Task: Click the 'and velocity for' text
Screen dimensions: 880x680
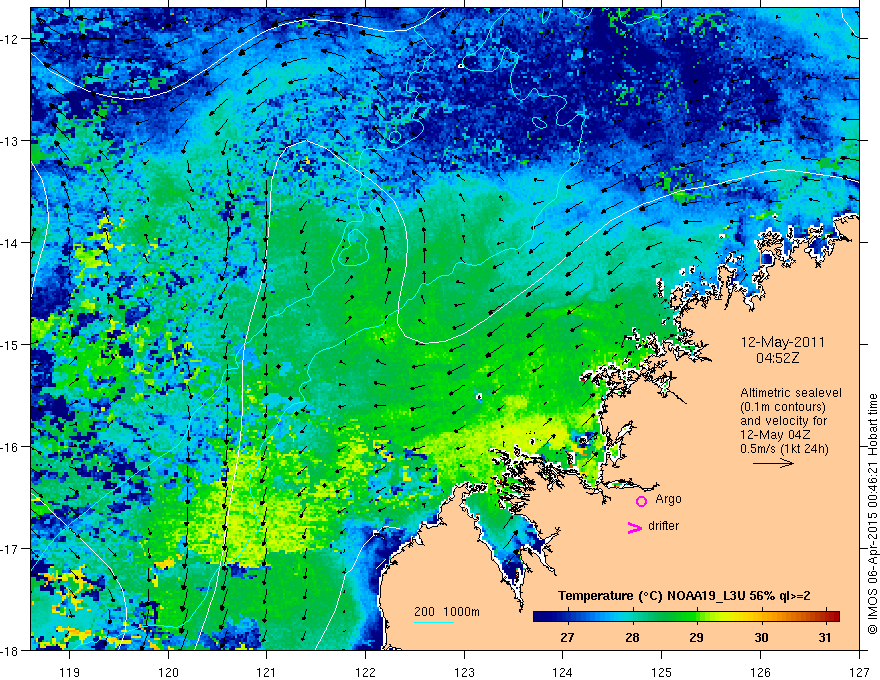Action: click(783, 421)
